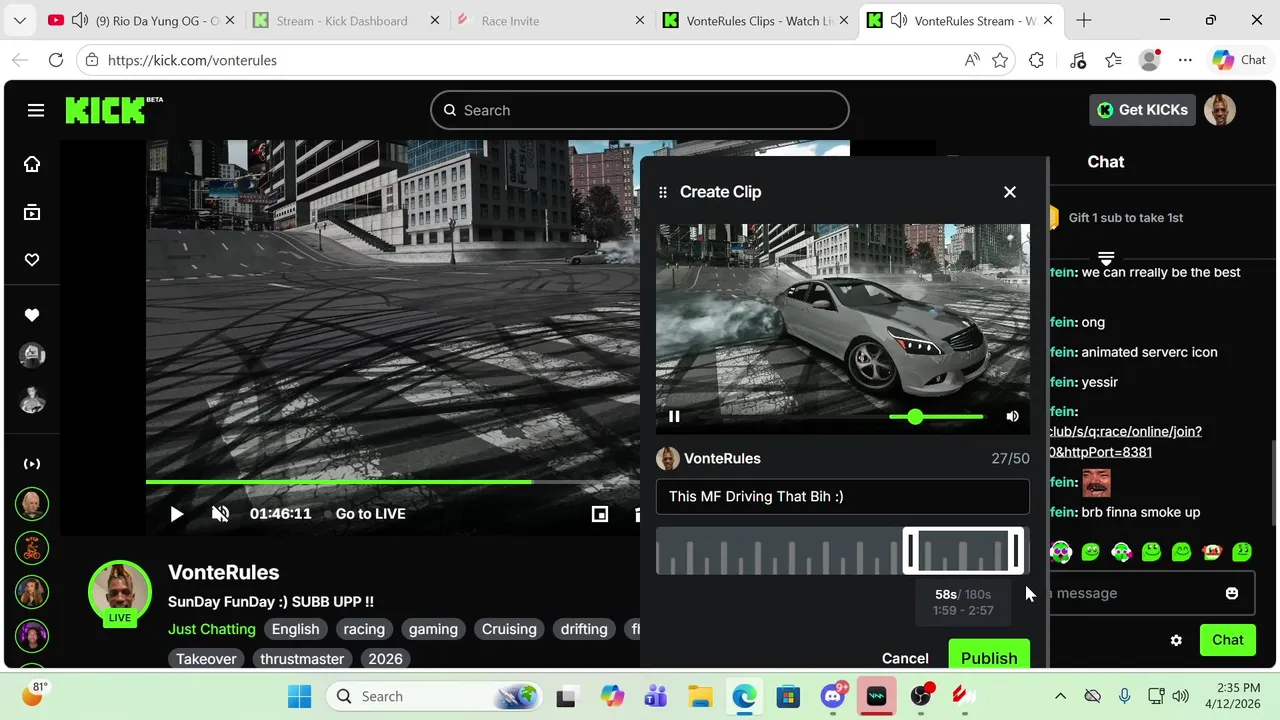Screen dimensions: 1280x720
Task: Open a new browser tab
Action: (1084, 21)
